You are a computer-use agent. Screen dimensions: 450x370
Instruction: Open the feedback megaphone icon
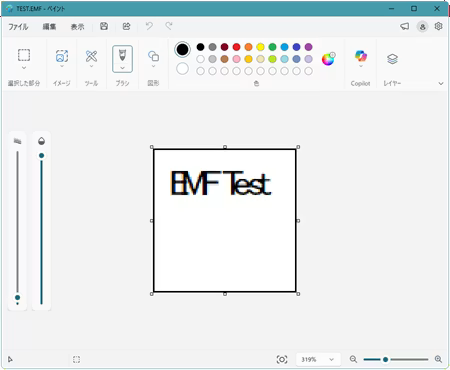pos(404,26)
